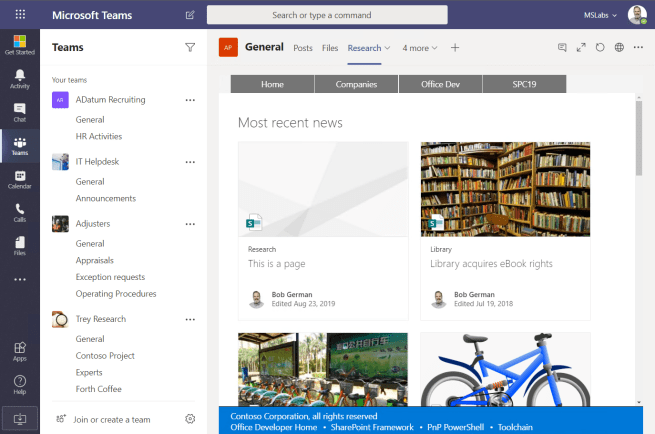Image resolution: width=655 pixels, height=434 pixels.
Task: Open Calls from the sidebar
Action: point(19,212)
